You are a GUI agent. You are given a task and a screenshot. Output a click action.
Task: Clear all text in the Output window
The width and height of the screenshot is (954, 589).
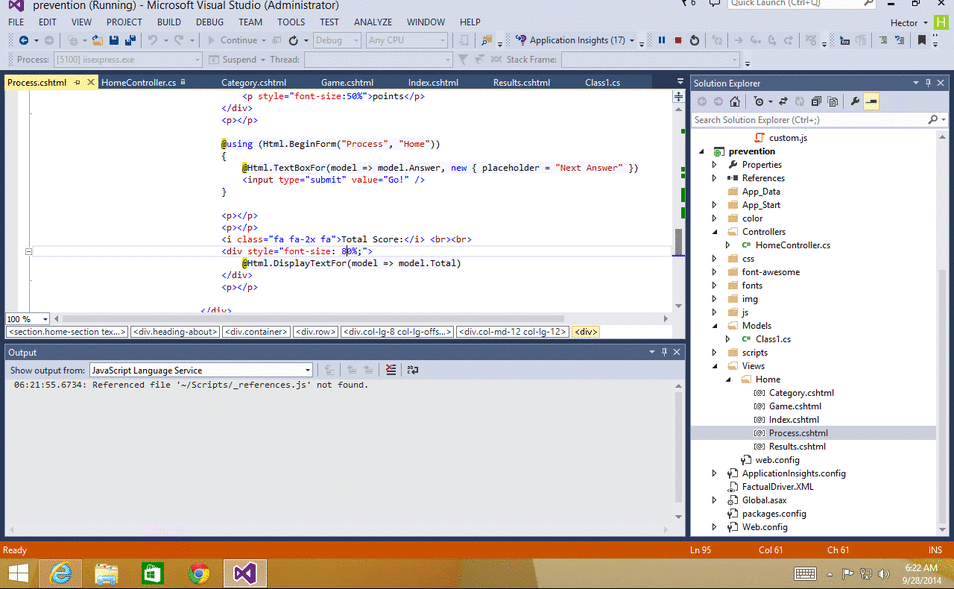[391, 370]
